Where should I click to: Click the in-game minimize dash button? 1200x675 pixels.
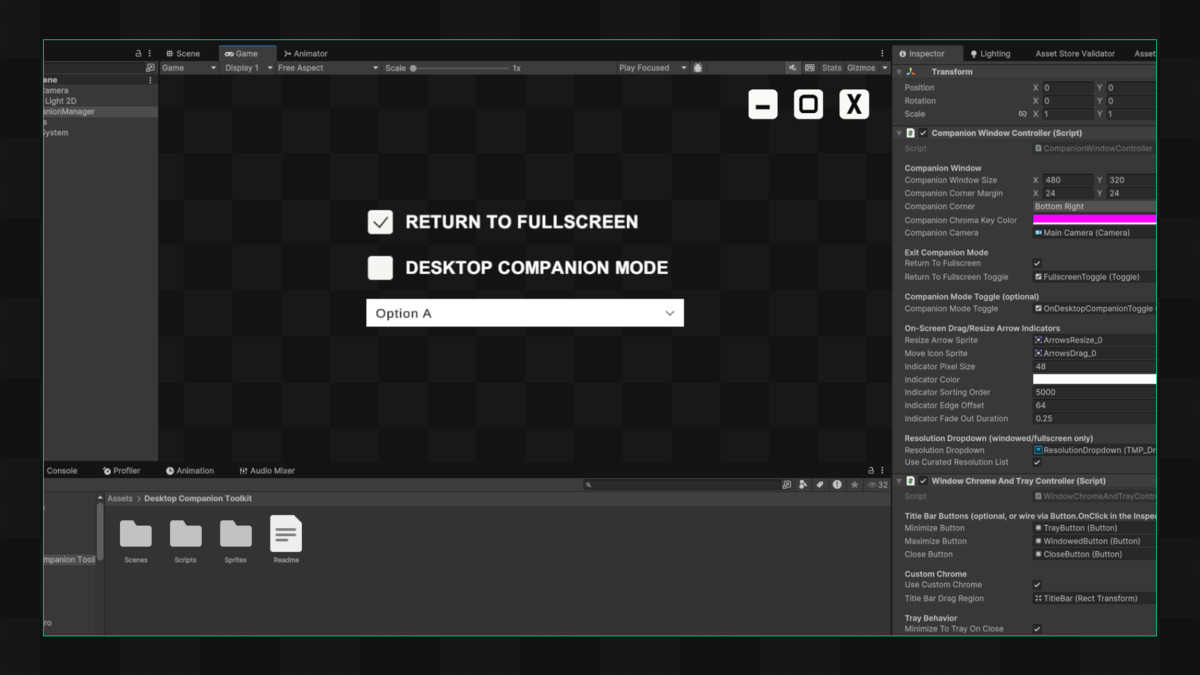763,104
